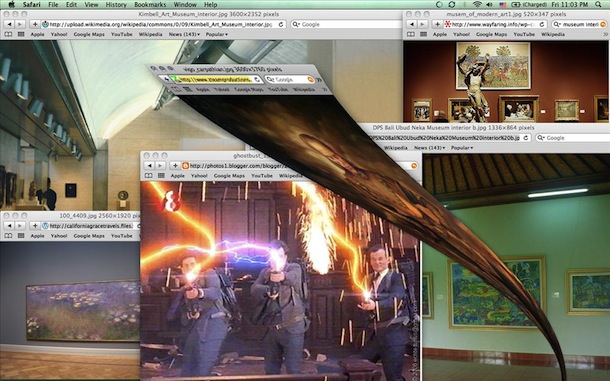
Task: Reload the DPS Bali Ubud Neka page
Action: click(x=526, y=138)
